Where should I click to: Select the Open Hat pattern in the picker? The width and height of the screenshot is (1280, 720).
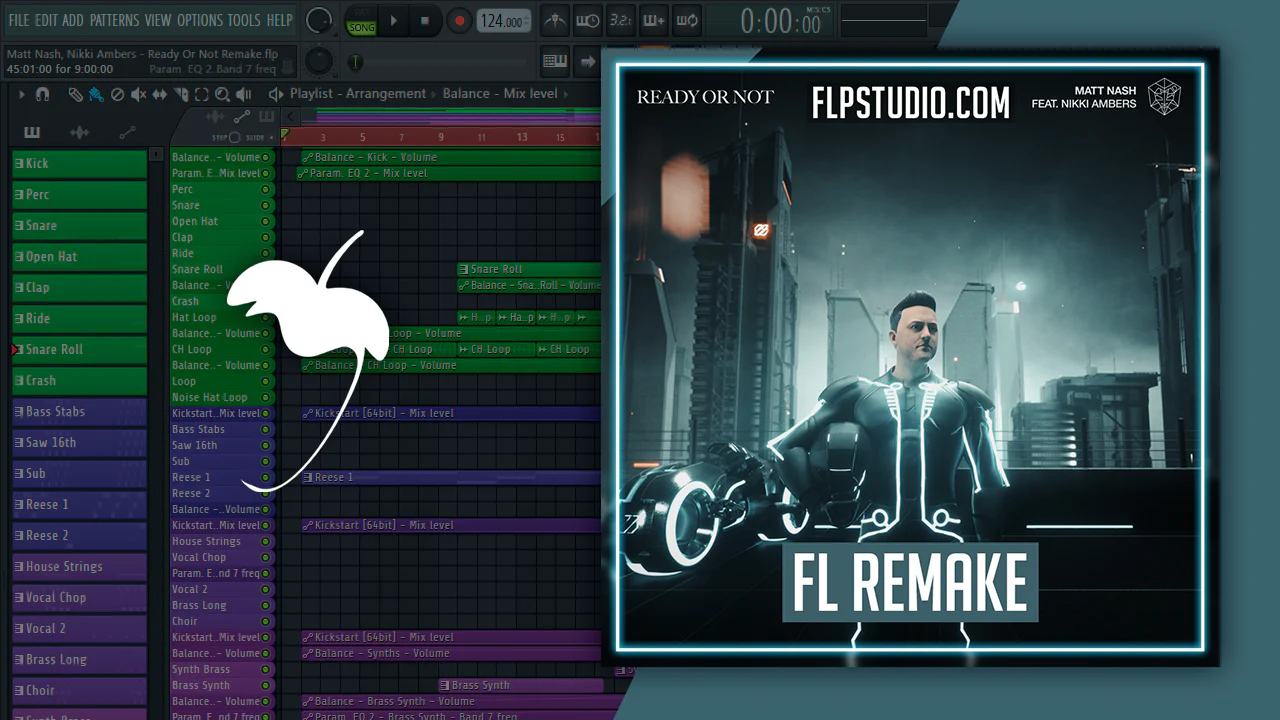pyautogui.click(x=79, y=256)
